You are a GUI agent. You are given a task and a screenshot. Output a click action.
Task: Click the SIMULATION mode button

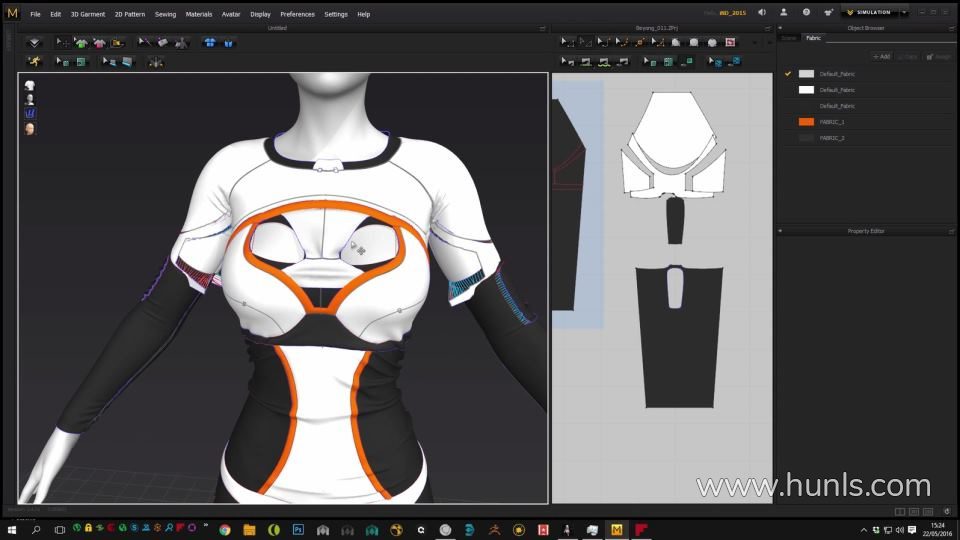869,12
